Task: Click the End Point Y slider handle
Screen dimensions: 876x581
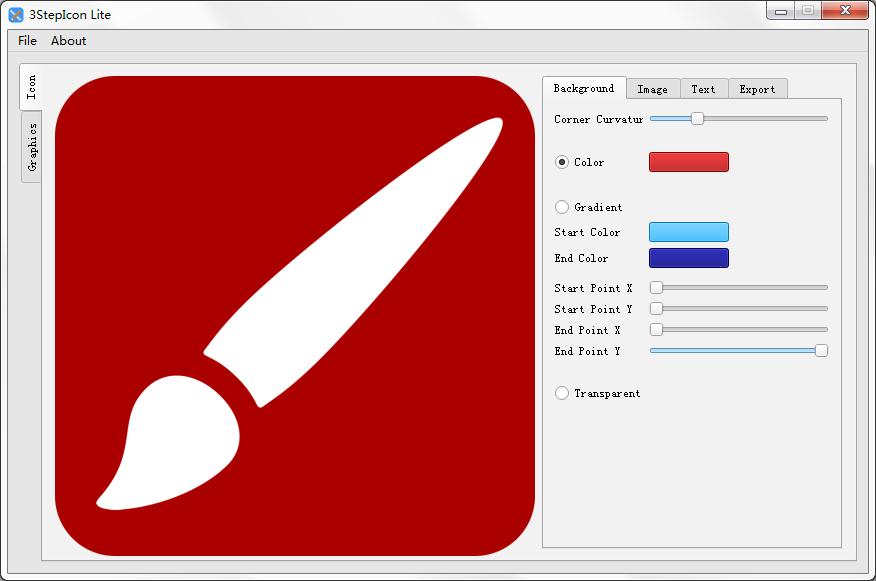Action: [x=821, y=351]
